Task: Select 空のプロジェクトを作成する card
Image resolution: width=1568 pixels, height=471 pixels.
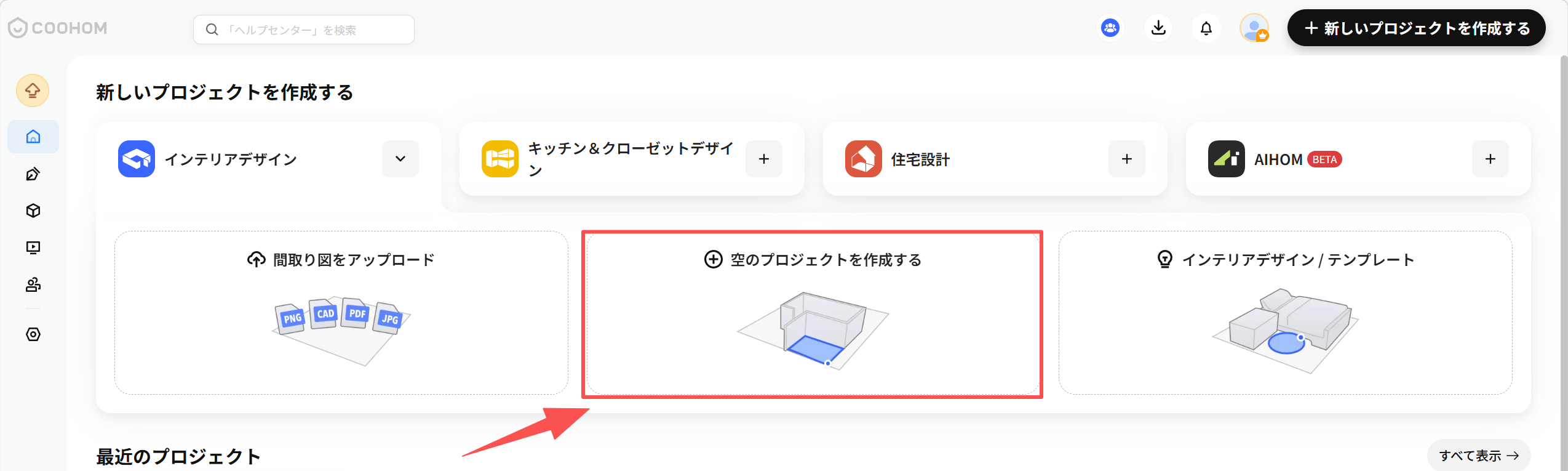Action: point(813,313)
